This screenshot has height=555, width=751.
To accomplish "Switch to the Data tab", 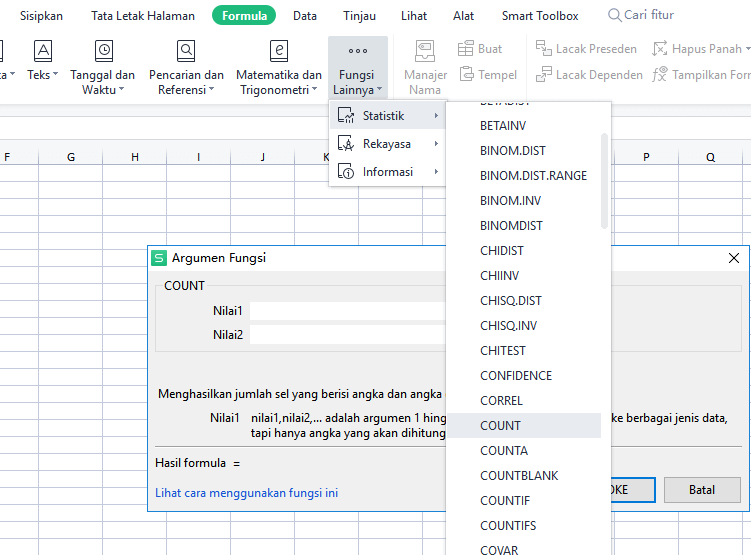I will point(305,16).
